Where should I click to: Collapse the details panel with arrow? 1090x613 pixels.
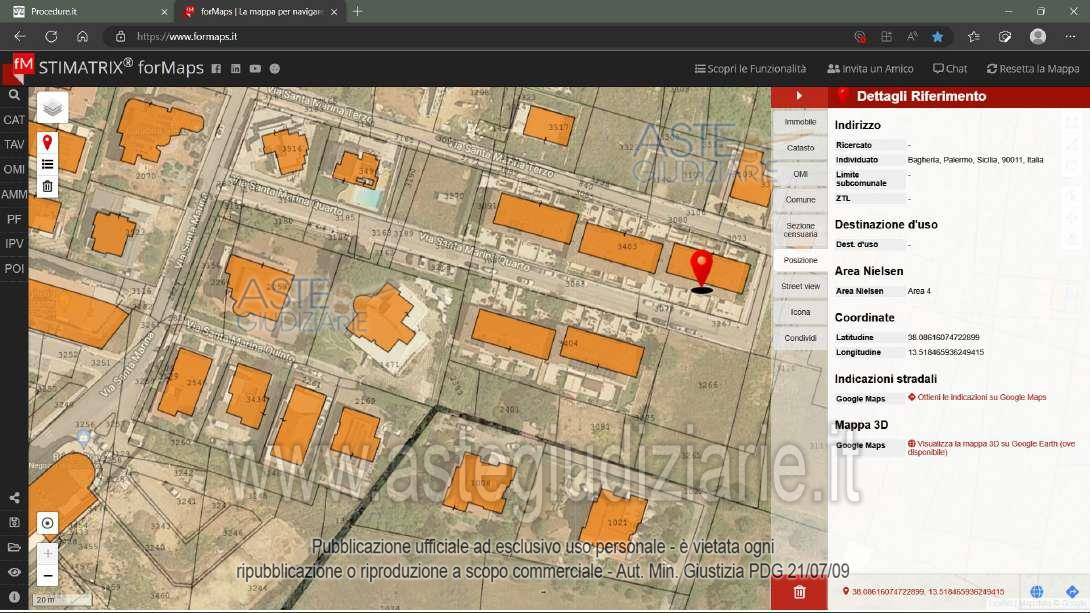point(799,96)
